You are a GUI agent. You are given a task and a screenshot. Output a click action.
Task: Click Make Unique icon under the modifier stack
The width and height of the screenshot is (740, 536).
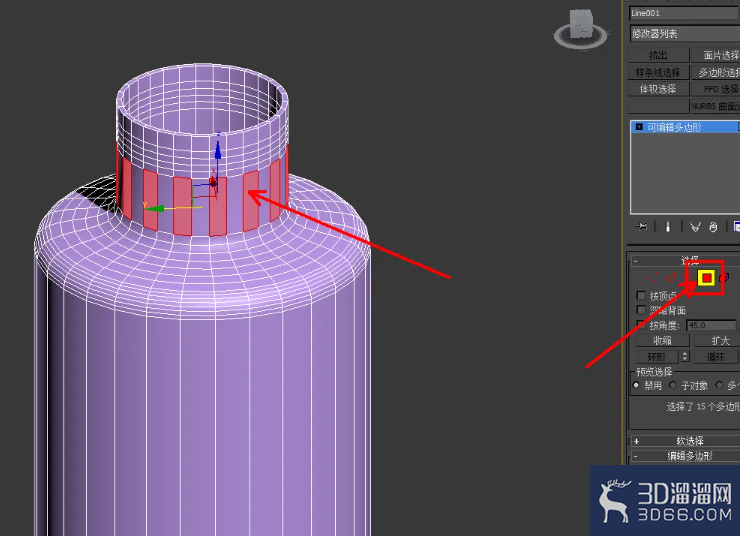point(695,227)
